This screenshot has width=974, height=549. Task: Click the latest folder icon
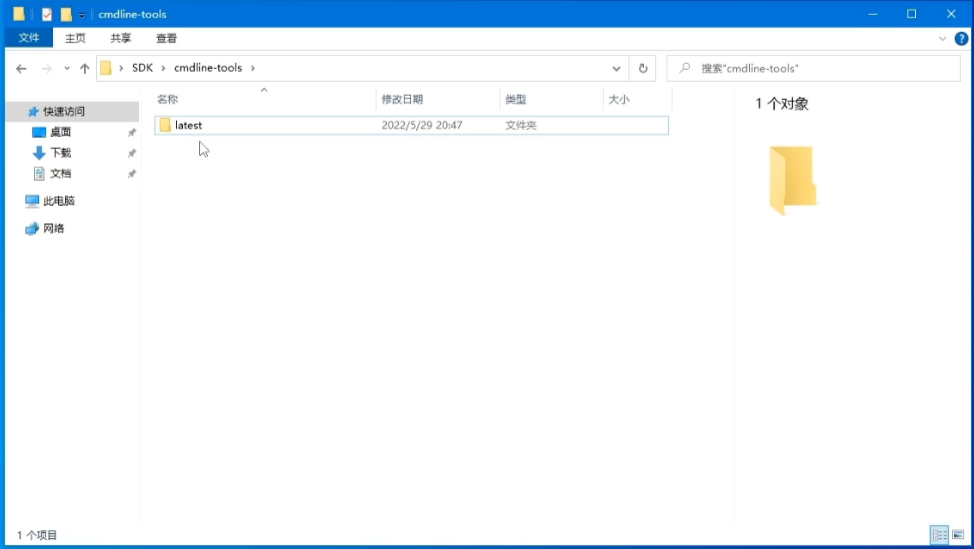[165, 125]
